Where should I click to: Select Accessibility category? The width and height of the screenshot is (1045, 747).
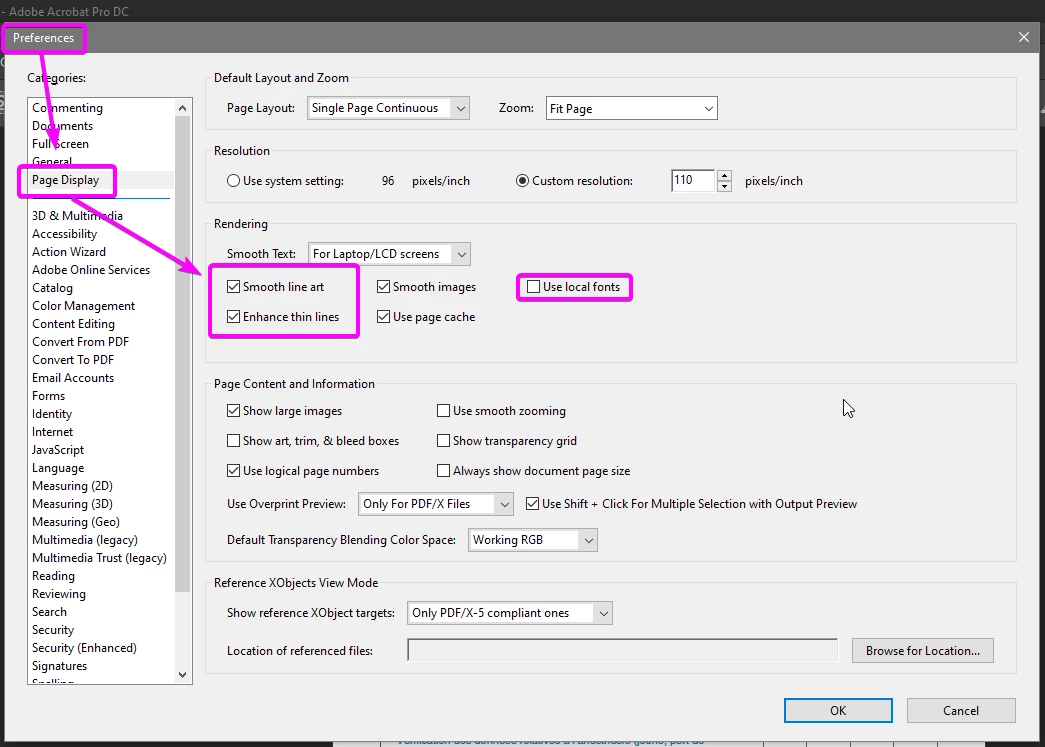point(65,234)
